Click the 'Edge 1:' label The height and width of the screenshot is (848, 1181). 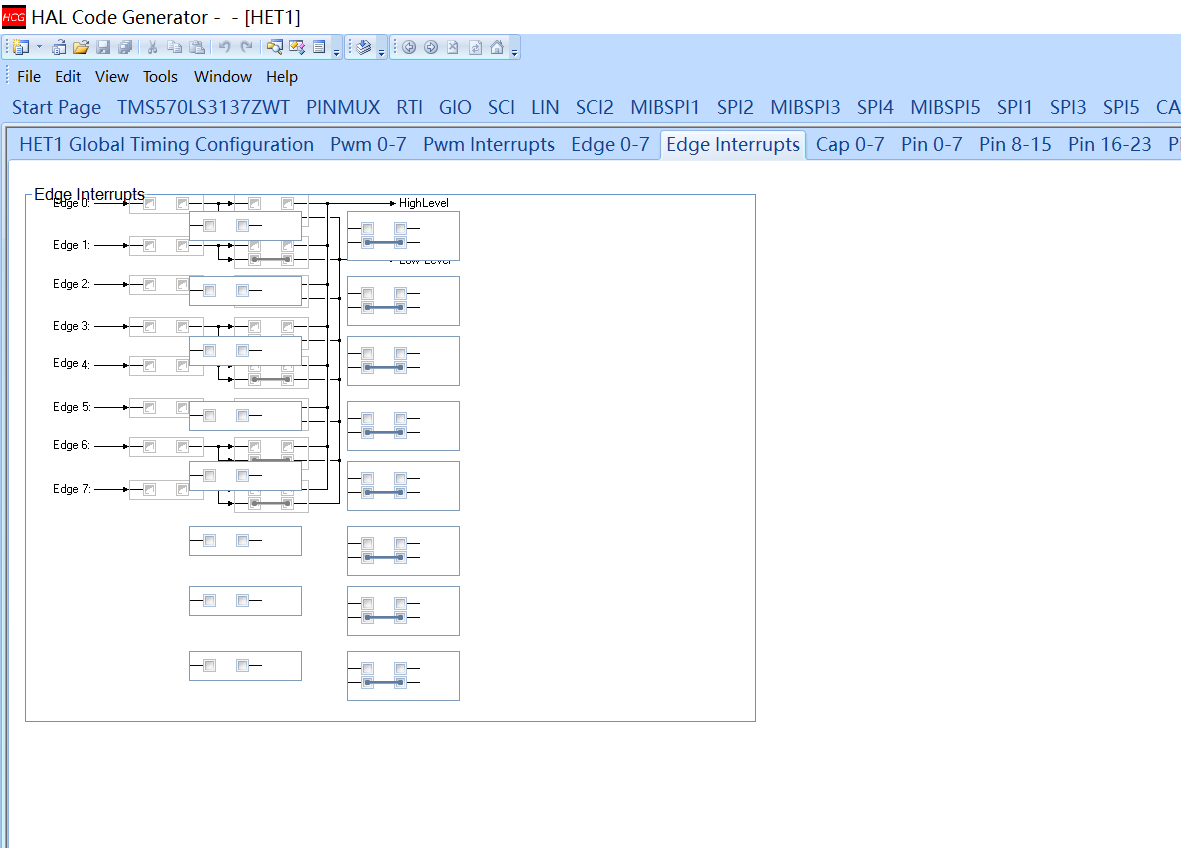[x=72, y=246]
